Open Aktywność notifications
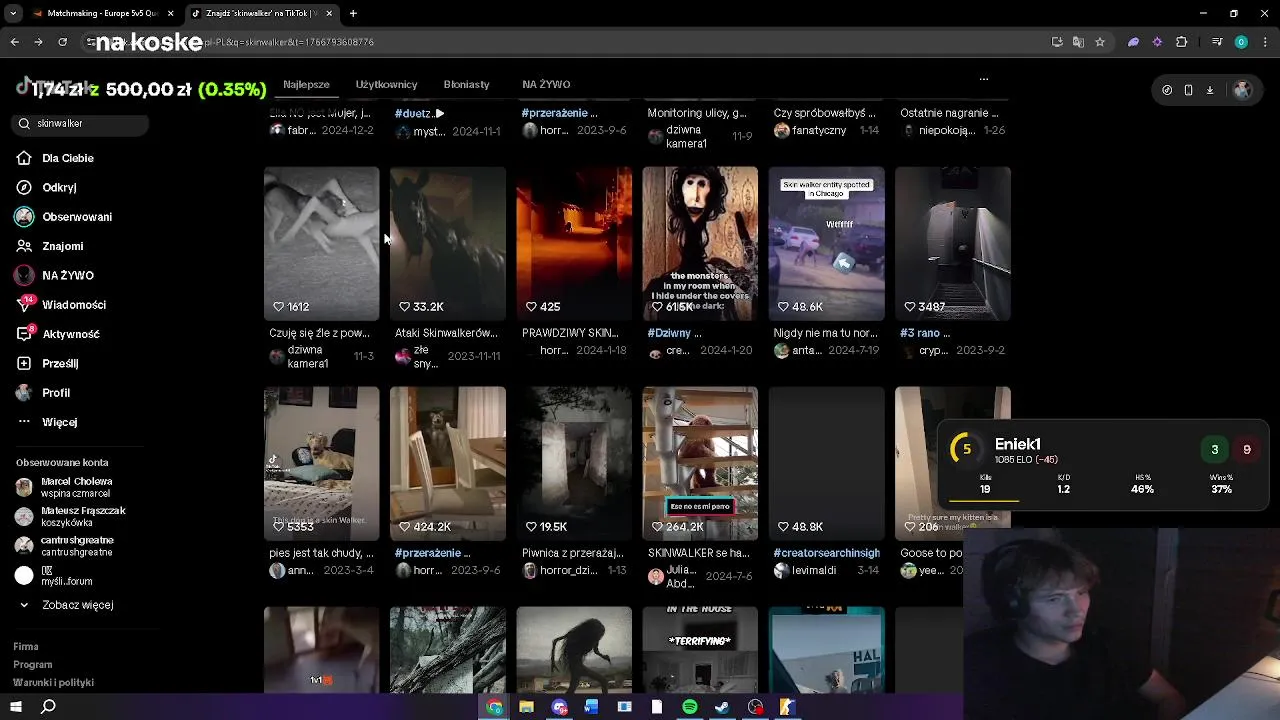Image resolution: width=1280 pixels, height=720 pixels. tap(58, 334)
